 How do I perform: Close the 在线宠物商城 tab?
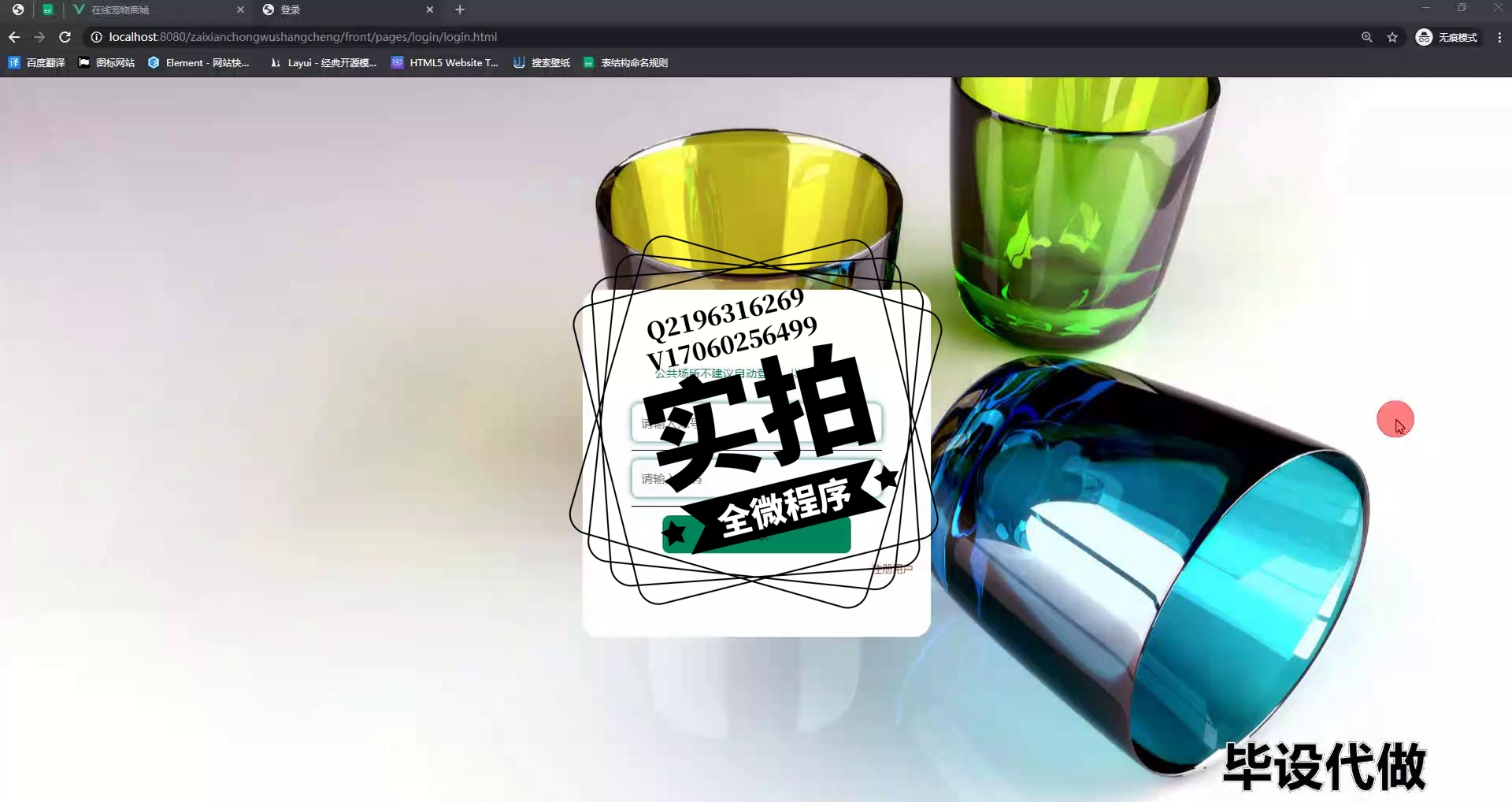click(241, 9)
